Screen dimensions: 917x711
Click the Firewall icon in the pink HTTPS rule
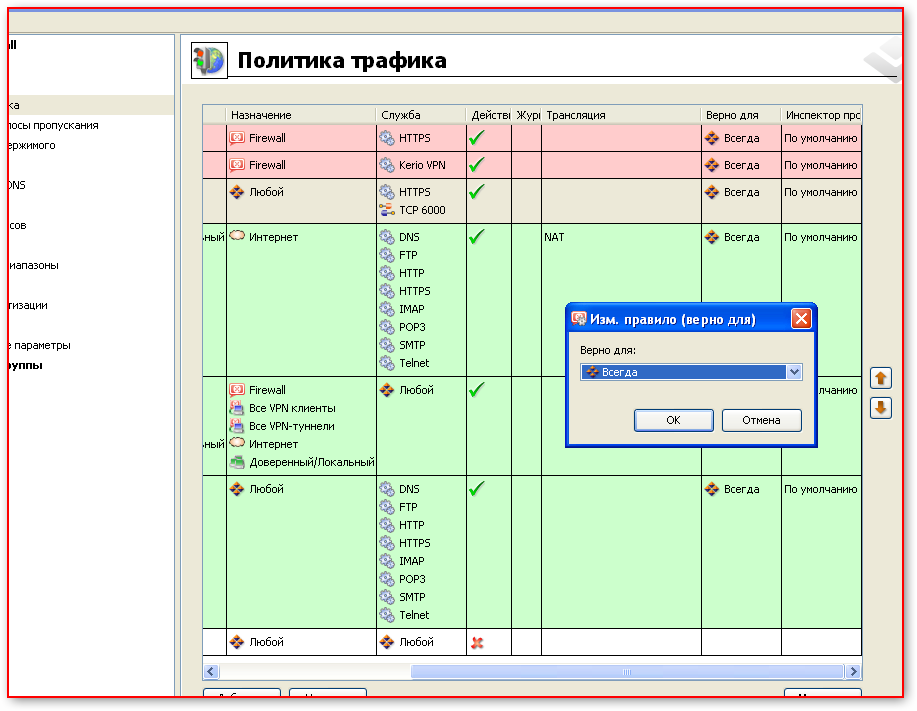[x=237, y=138]
